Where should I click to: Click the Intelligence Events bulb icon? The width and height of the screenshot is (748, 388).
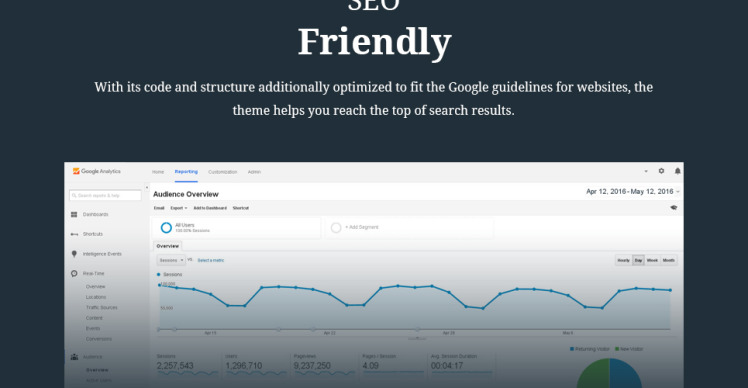(x=74, y=254)
